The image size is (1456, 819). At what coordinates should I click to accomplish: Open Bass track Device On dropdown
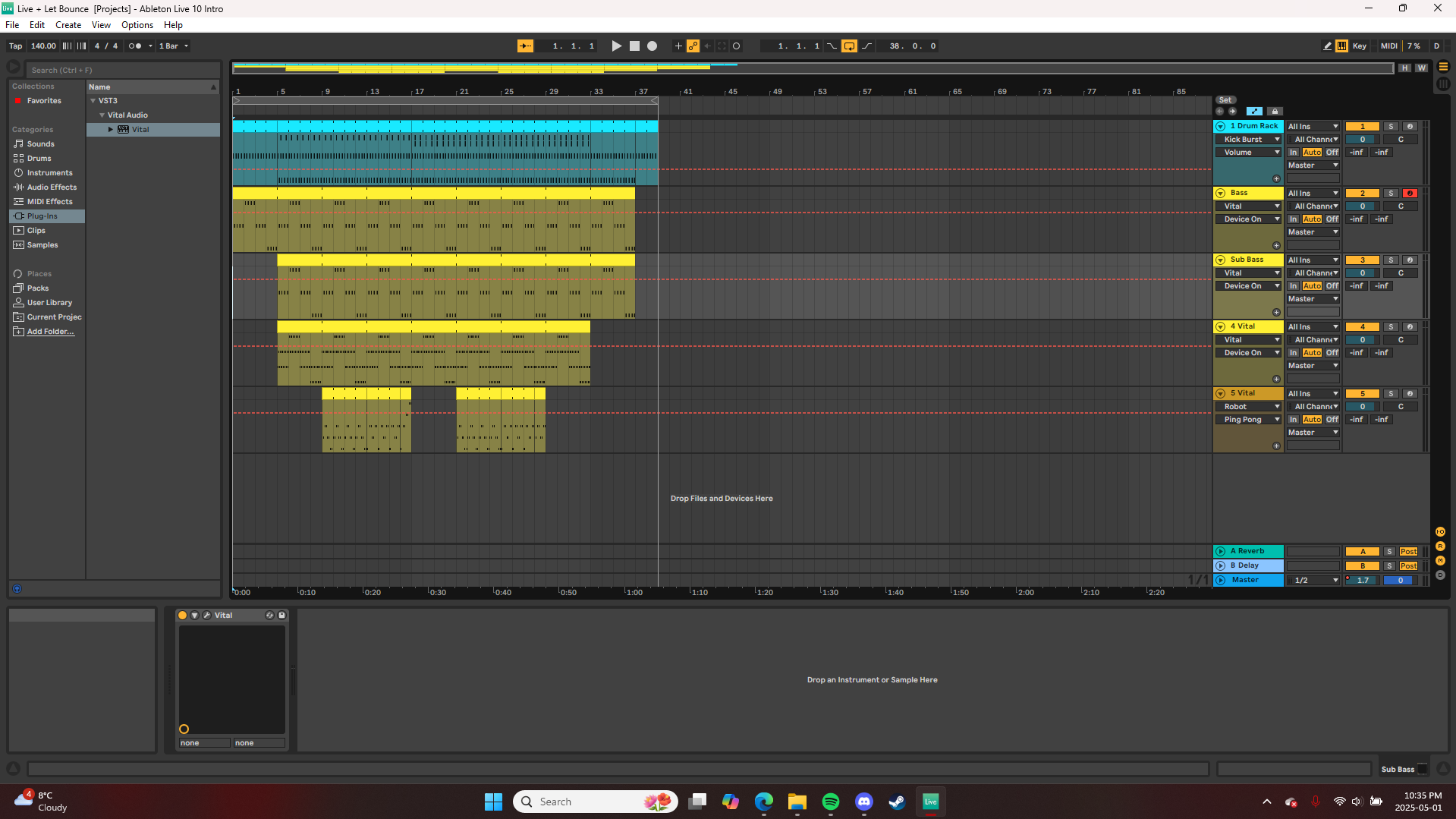1248,219
